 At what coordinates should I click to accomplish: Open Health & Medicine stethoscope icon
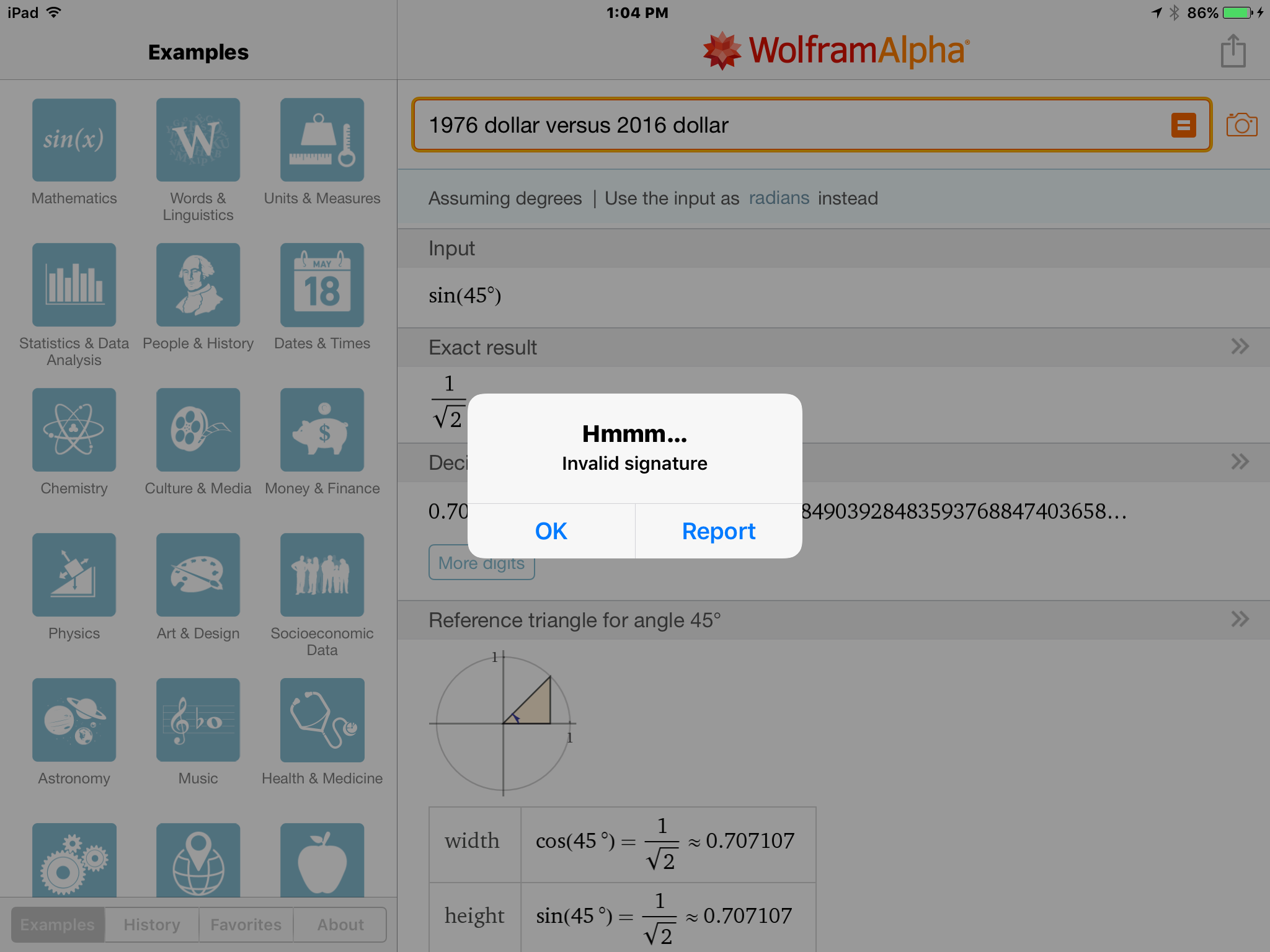click(322, 720)
